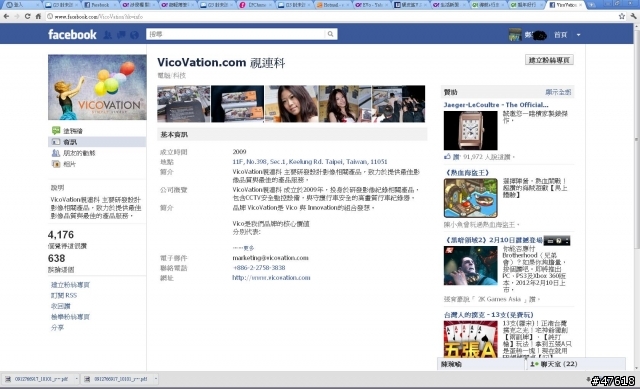640x389 pixels.
Task: Open the Taiwanese poker ad title
Action: click(x=489, y=315)
